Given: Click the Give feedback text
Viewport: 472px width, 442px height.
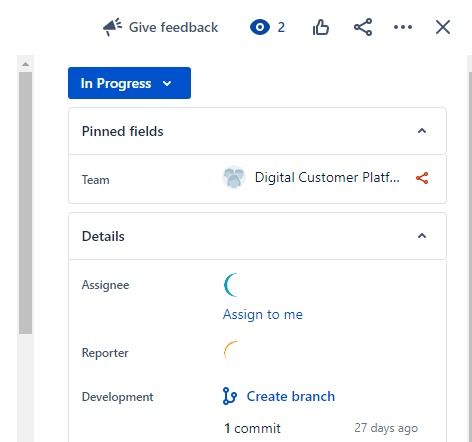Looking at the screenshot, I should [173, 27].
